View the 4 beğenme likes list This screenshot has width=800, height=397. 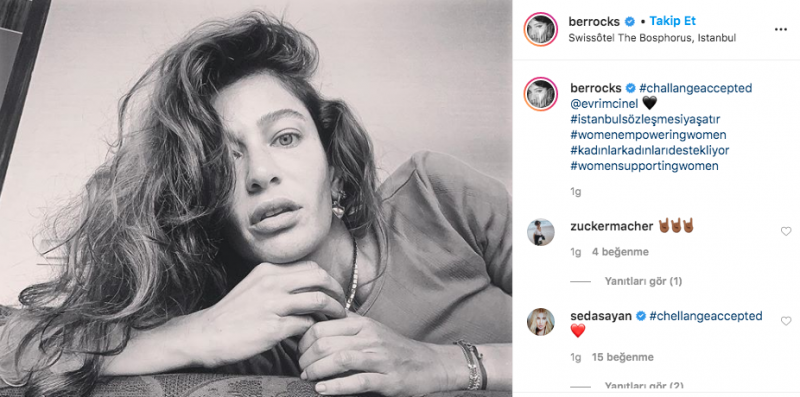620,252
